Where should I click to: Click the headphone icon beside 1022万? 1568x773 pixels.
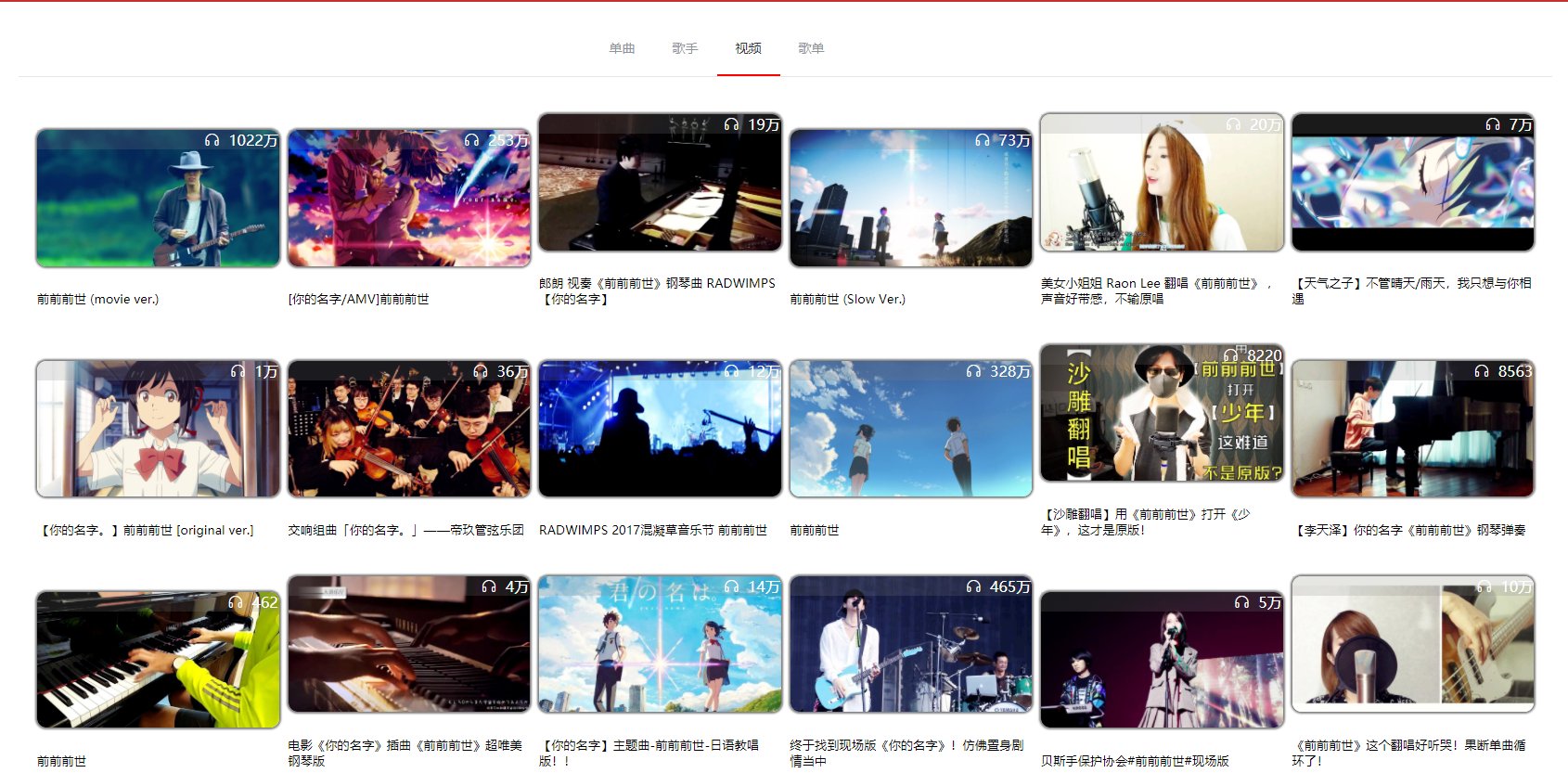coord(212,140)
